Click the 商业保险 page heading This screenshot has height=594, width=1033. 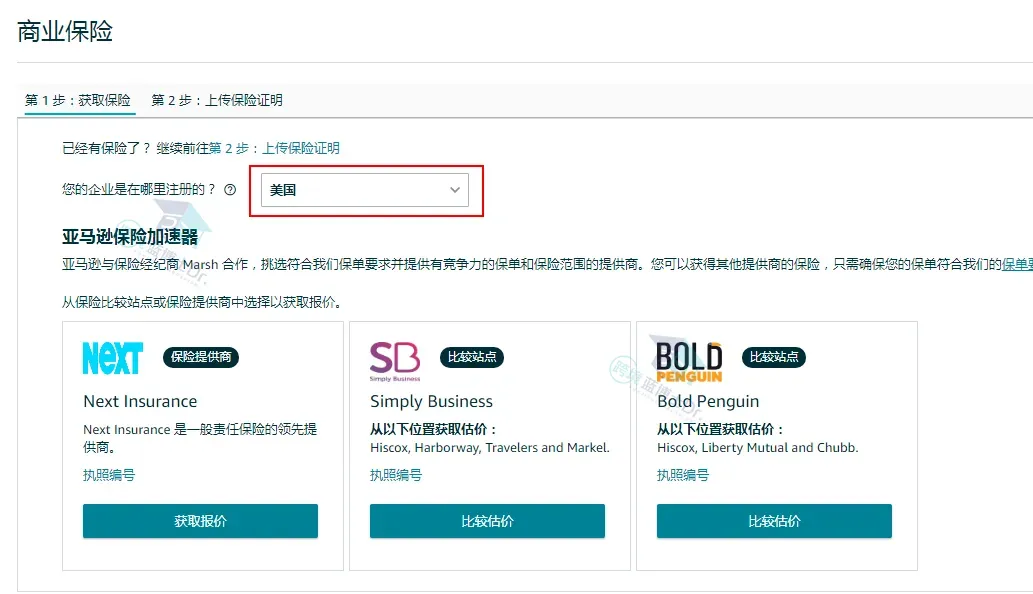[x=65, y=31]
